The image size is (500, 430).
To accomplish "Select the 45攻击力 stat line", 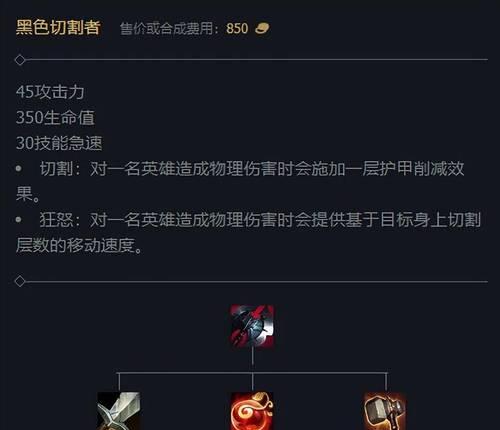I will pyautogui.click(x=50, y=92).
